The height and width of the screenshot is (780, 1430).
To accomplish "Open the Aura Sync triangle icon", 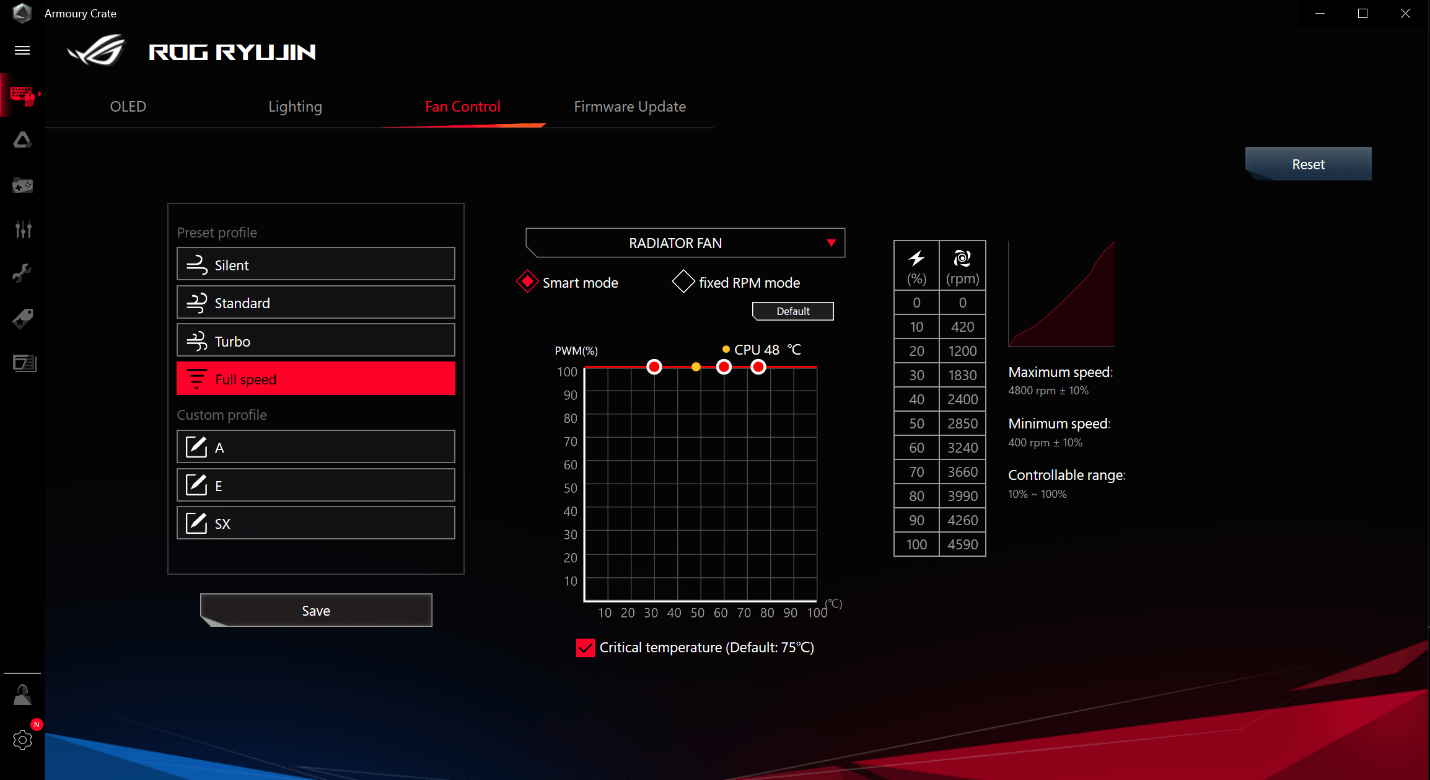I will click(22, 141).
